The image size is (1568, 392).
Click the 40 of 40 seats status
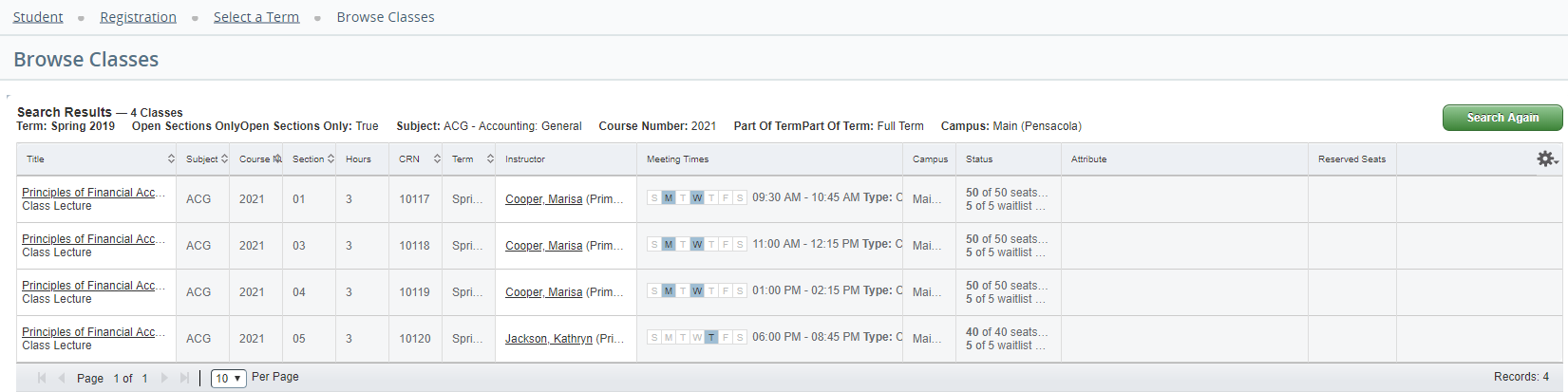click(1007, 332)
